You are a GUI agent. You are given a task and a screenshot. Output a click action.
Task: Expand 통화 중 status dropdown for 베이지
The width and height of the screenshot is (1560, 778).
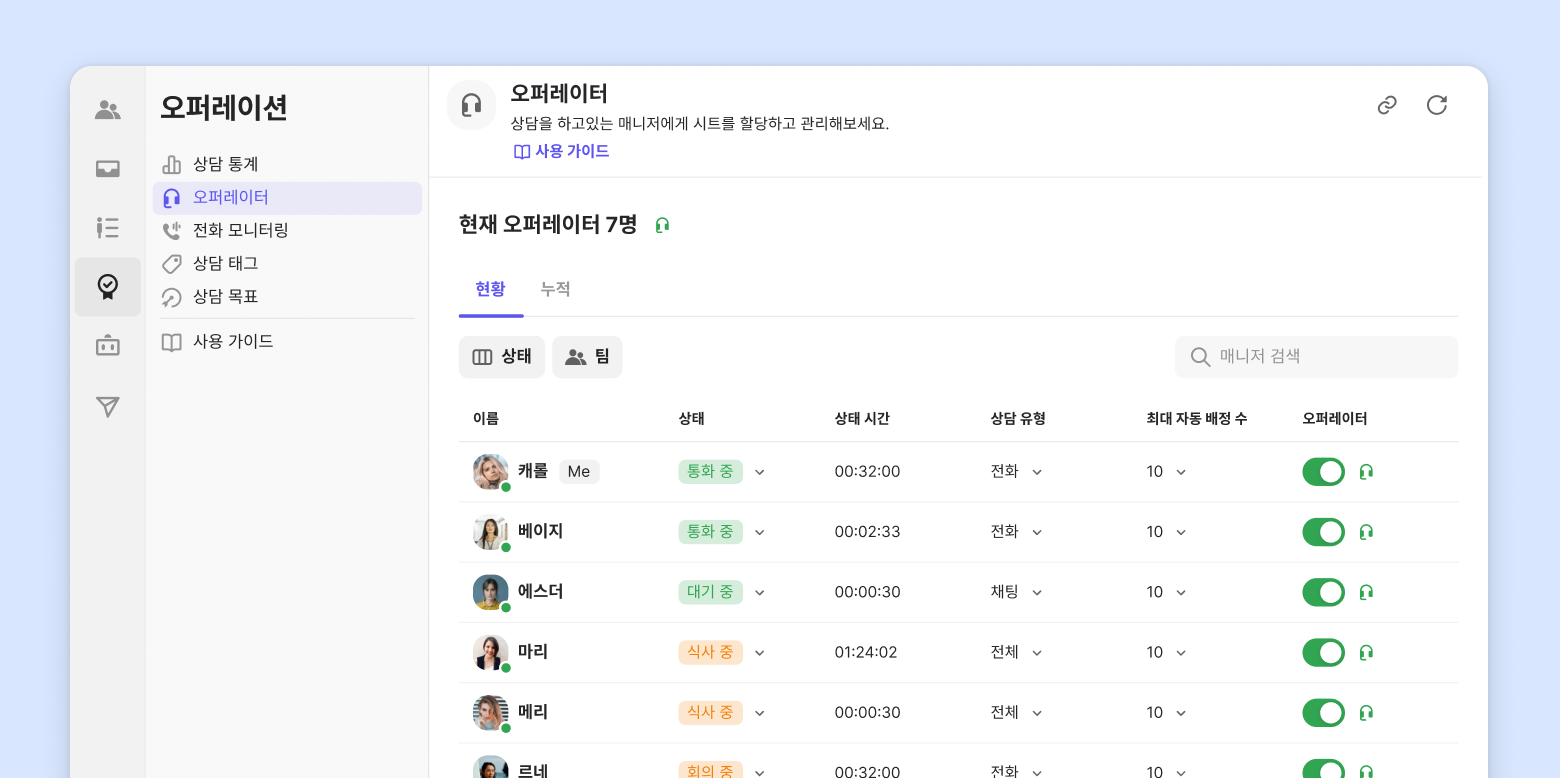point(759,532)
